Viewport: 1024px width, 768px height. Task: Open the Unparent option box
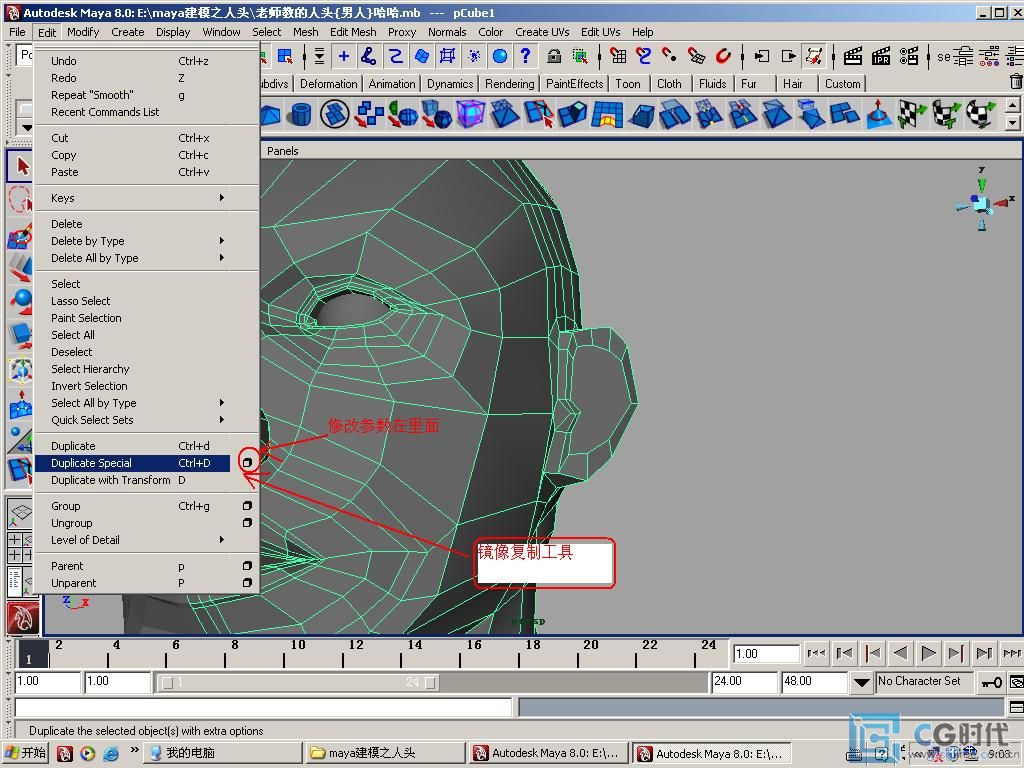point(247,583)
